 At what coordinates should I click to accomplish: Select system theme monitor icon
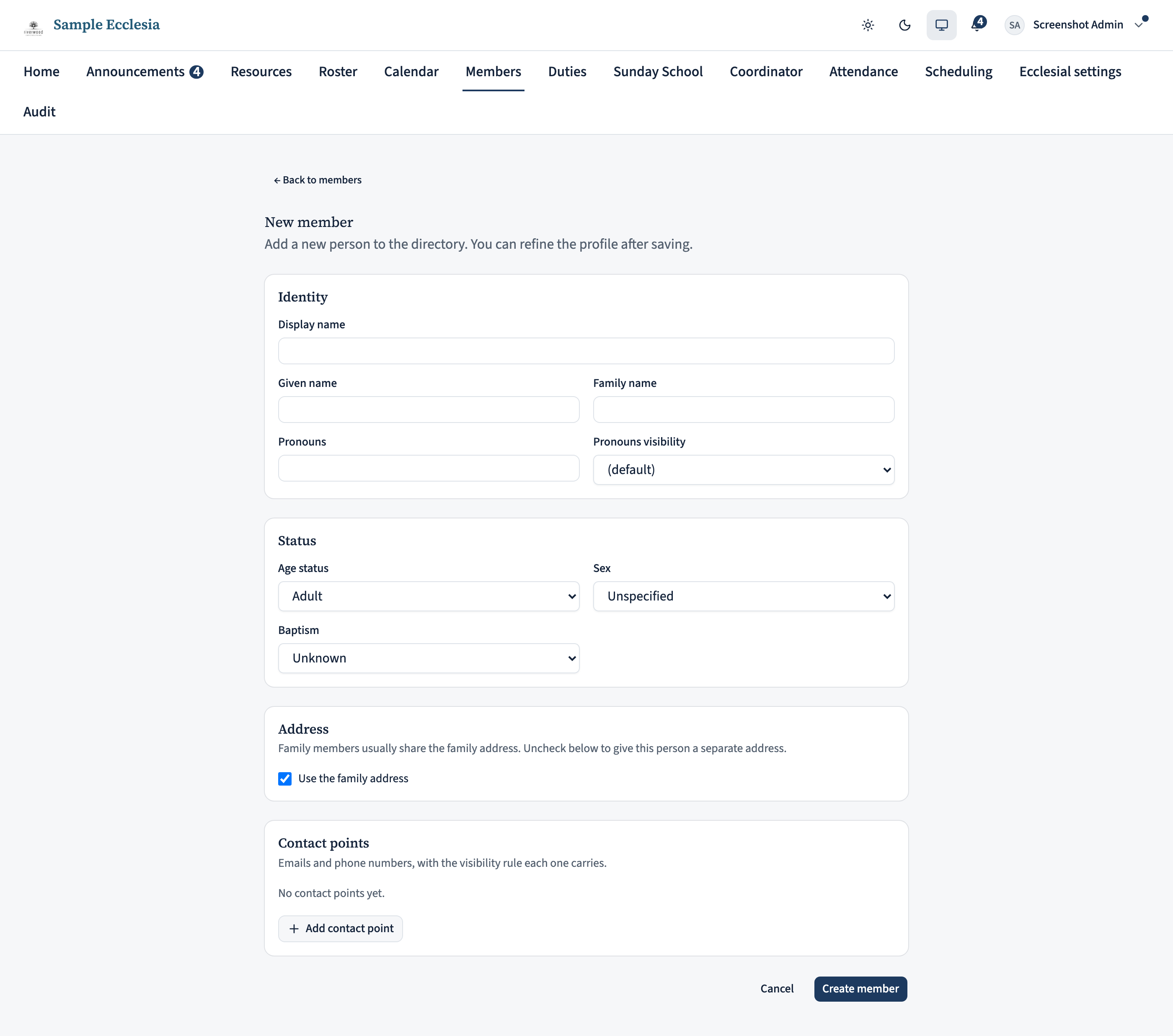pos(941,25)
